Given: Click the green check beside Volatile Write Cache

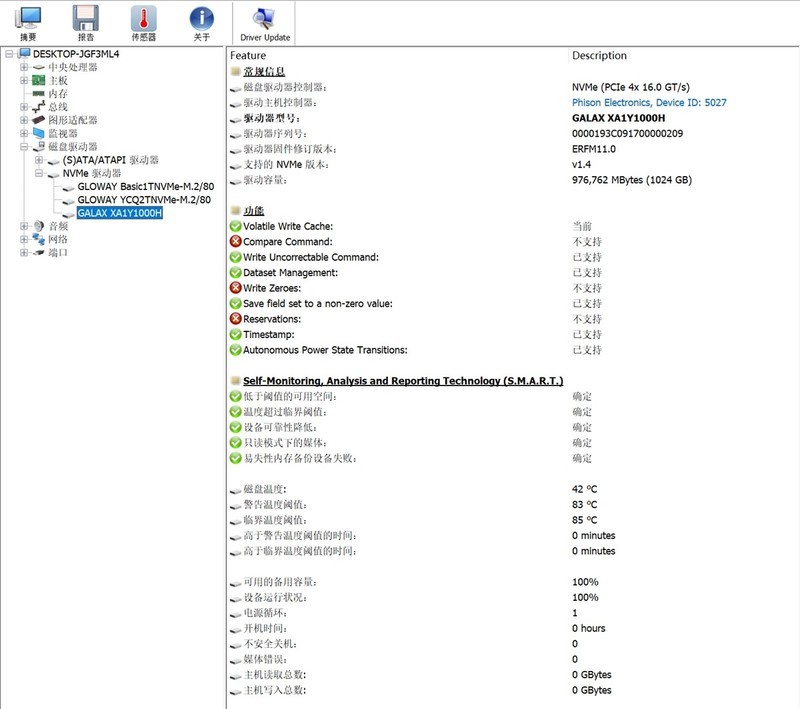Looking at the screenshot, I should [235, 226].
